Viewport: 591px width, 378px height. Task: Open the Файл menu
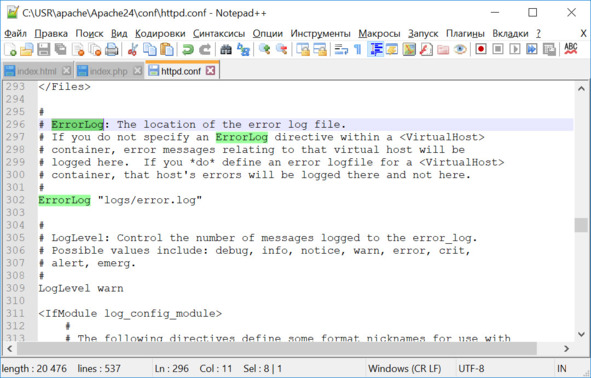tap(15, 34)
